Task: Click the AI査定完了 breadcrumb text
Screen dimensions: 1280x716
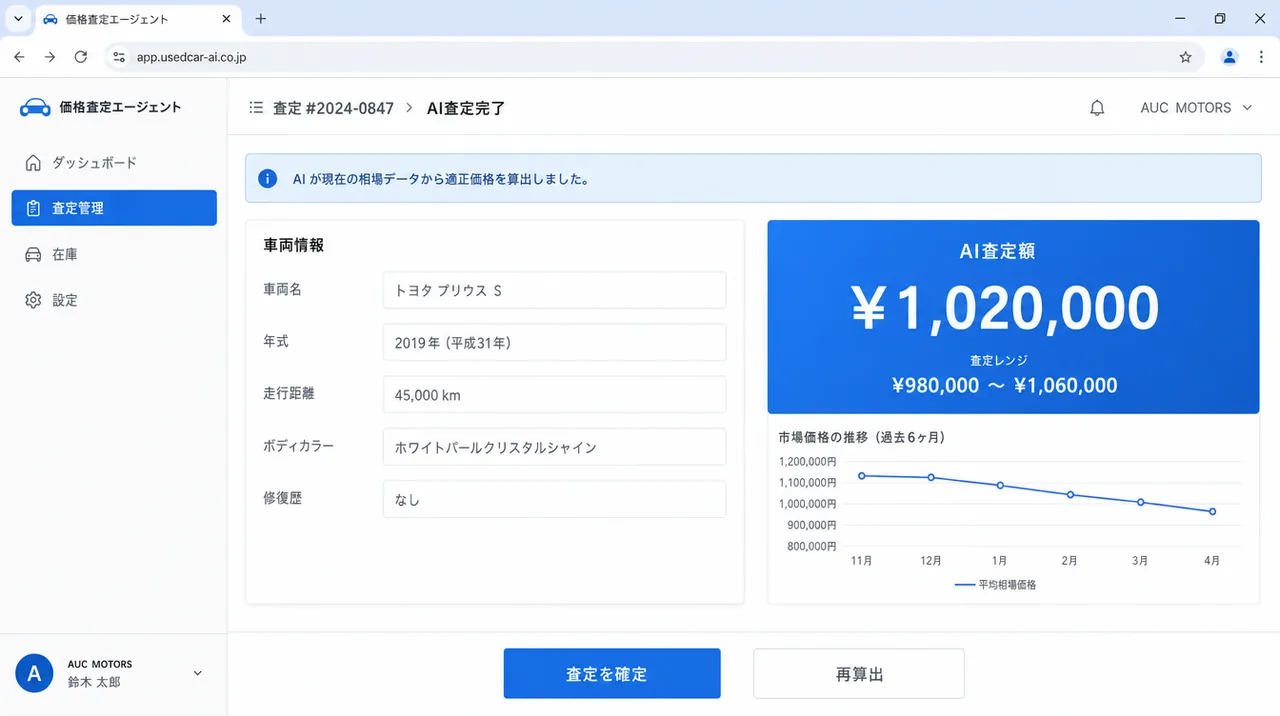Action: 466,108
